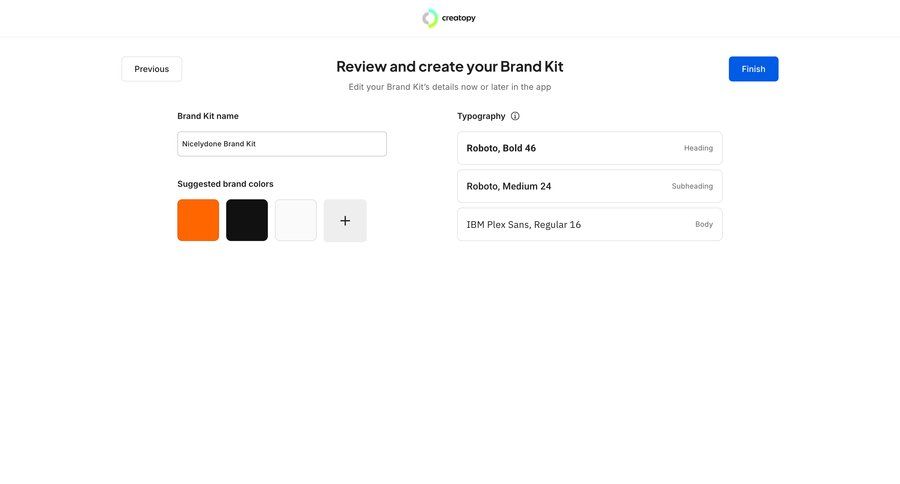Pick the white brand color swatch
The image size is (900, 484).
[296, 221]
